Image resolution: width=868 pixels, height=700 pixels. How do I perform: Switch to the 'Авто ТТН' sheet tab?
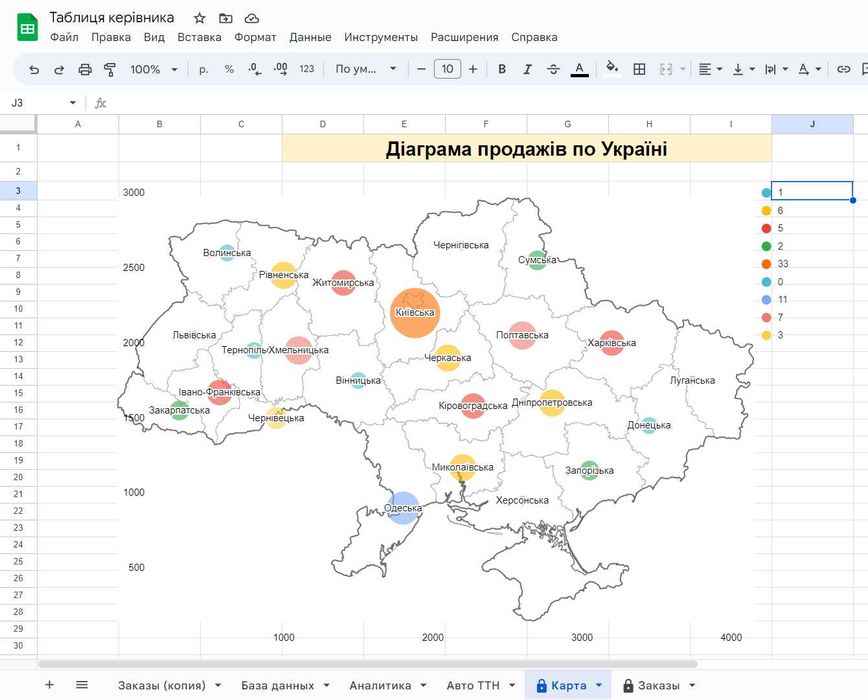pyautogui.click(x=473, y=686)
